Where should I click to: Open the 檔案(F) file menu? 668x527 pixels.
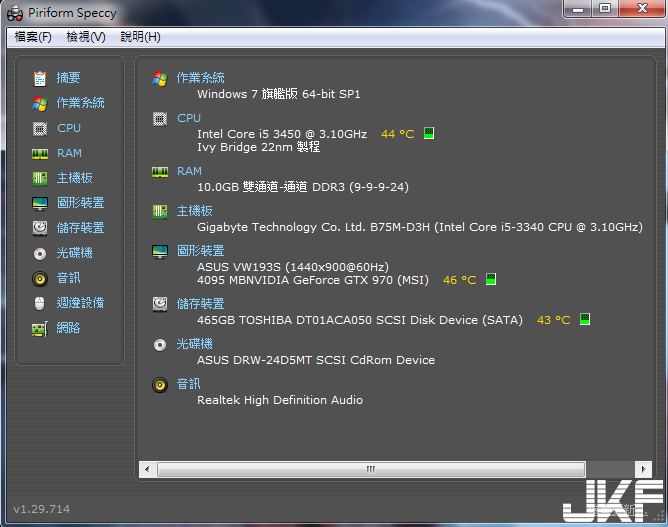coord(33,37)
